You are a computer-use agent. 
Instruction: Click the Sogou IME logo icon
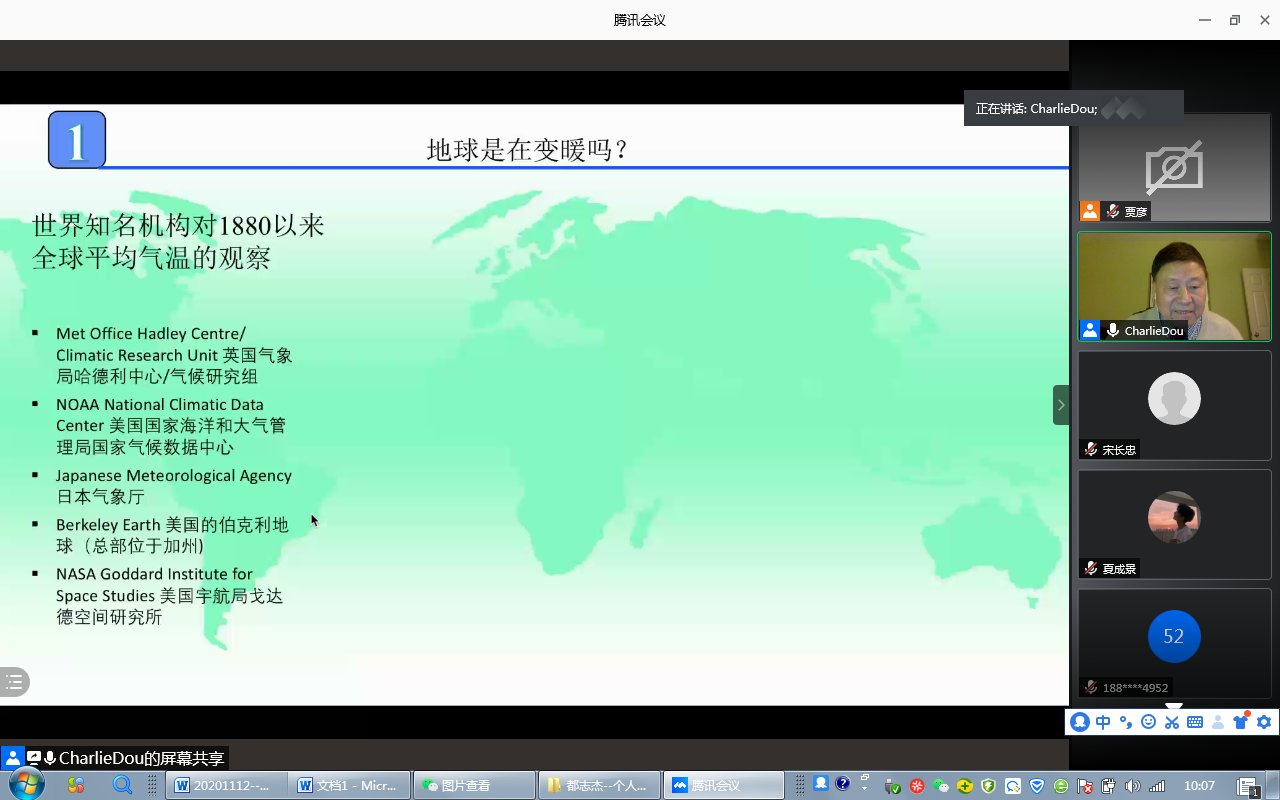pos(1080,722)
